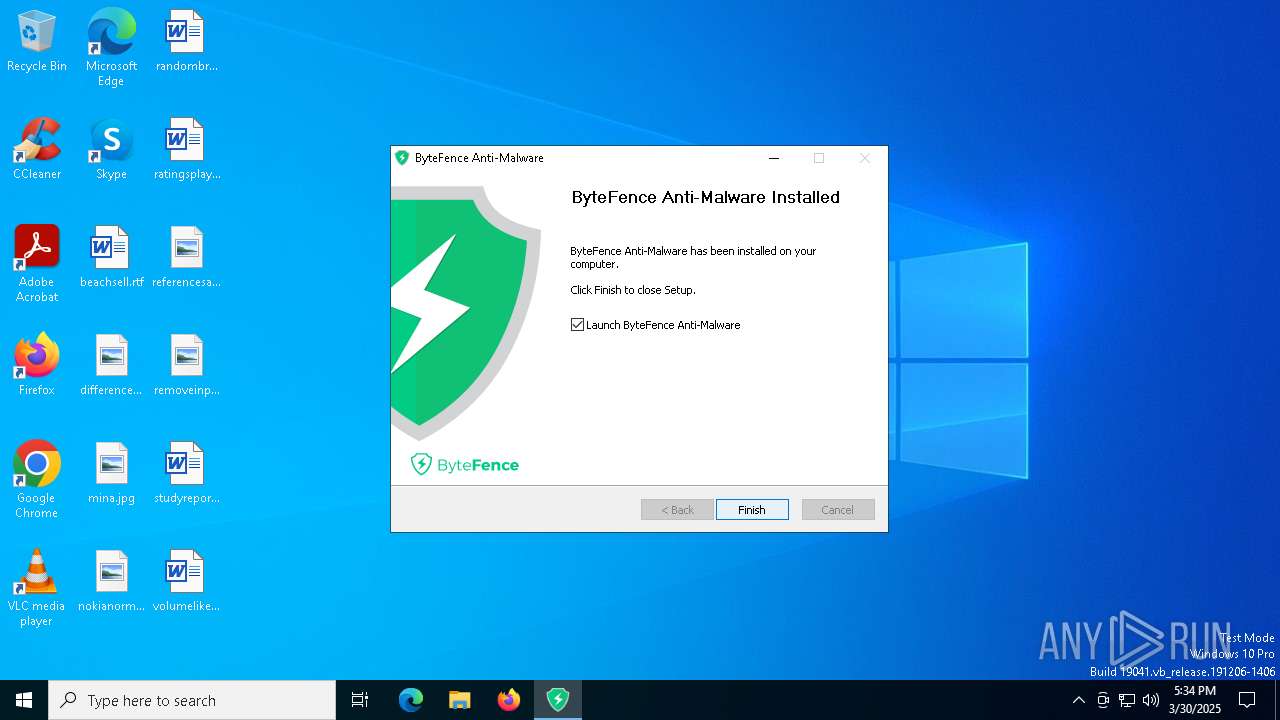This screenshot has height=720, width=1280.
Task: Select the nokianorm... image file icon
Action: [111, 581]
